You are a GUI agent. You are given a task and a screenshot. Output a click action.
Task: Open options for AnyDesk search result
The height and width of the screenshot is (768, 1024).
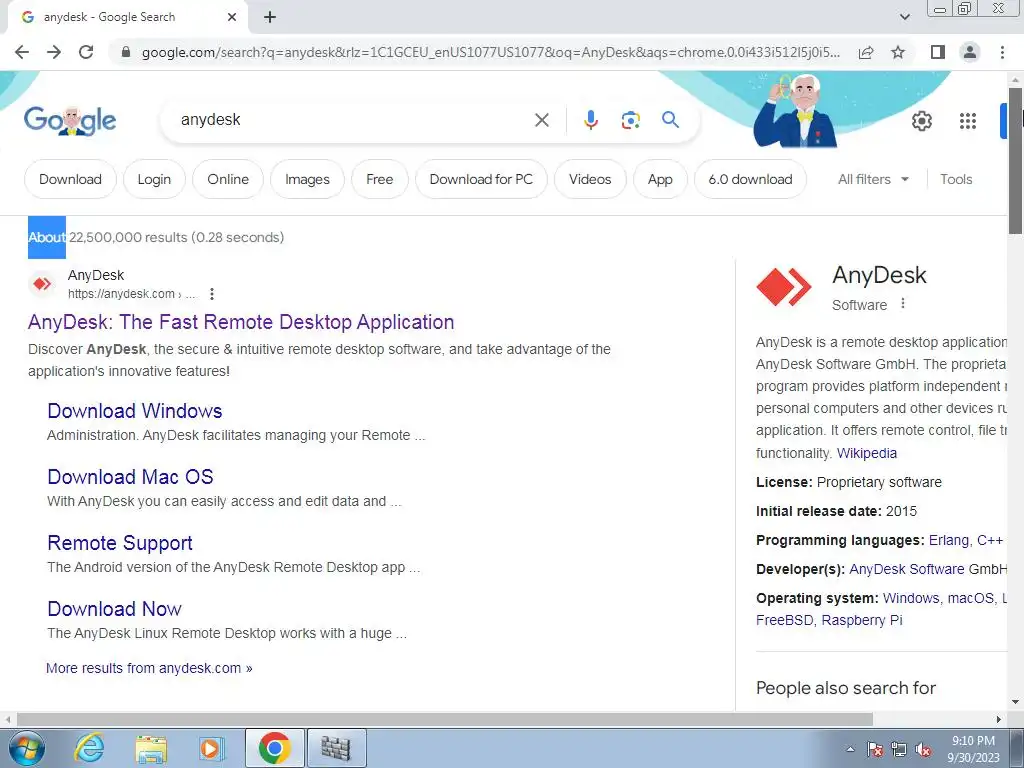(x=212, y=294)
